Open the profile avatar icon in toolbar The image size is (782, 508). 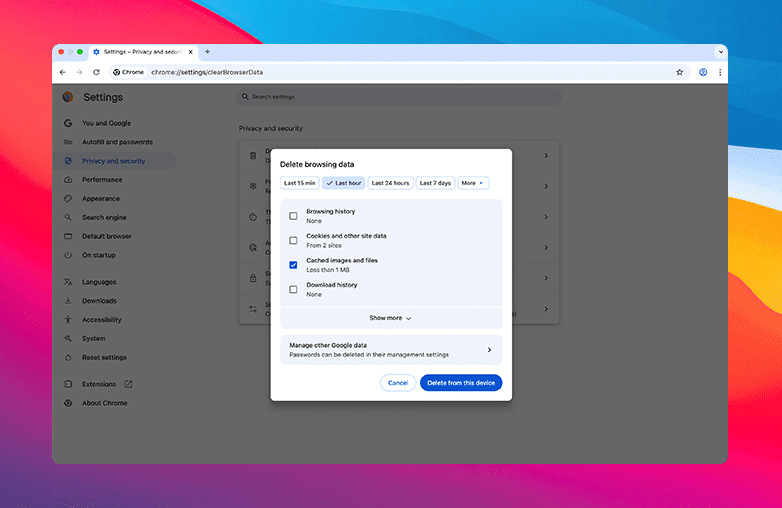coord(703,72)
